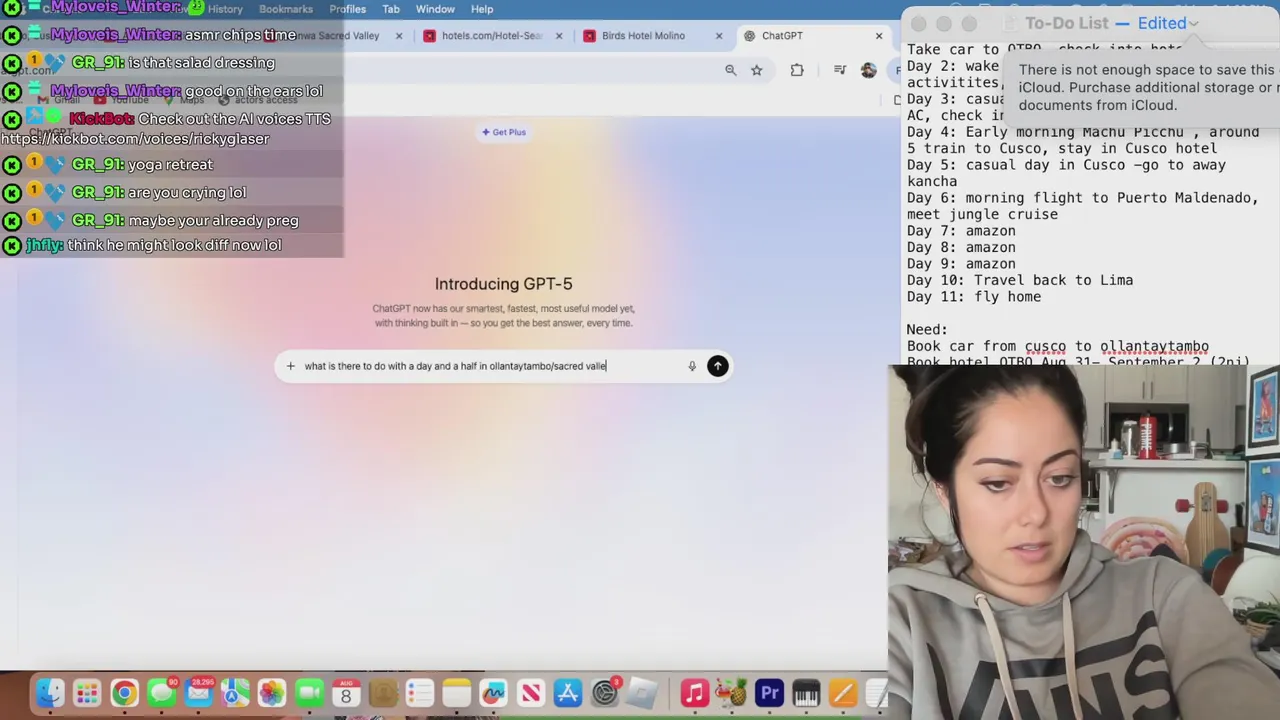Expand the To-Do List title dropdown chevron
This screenshot has width=1280, height=720.
point(1193,23)
